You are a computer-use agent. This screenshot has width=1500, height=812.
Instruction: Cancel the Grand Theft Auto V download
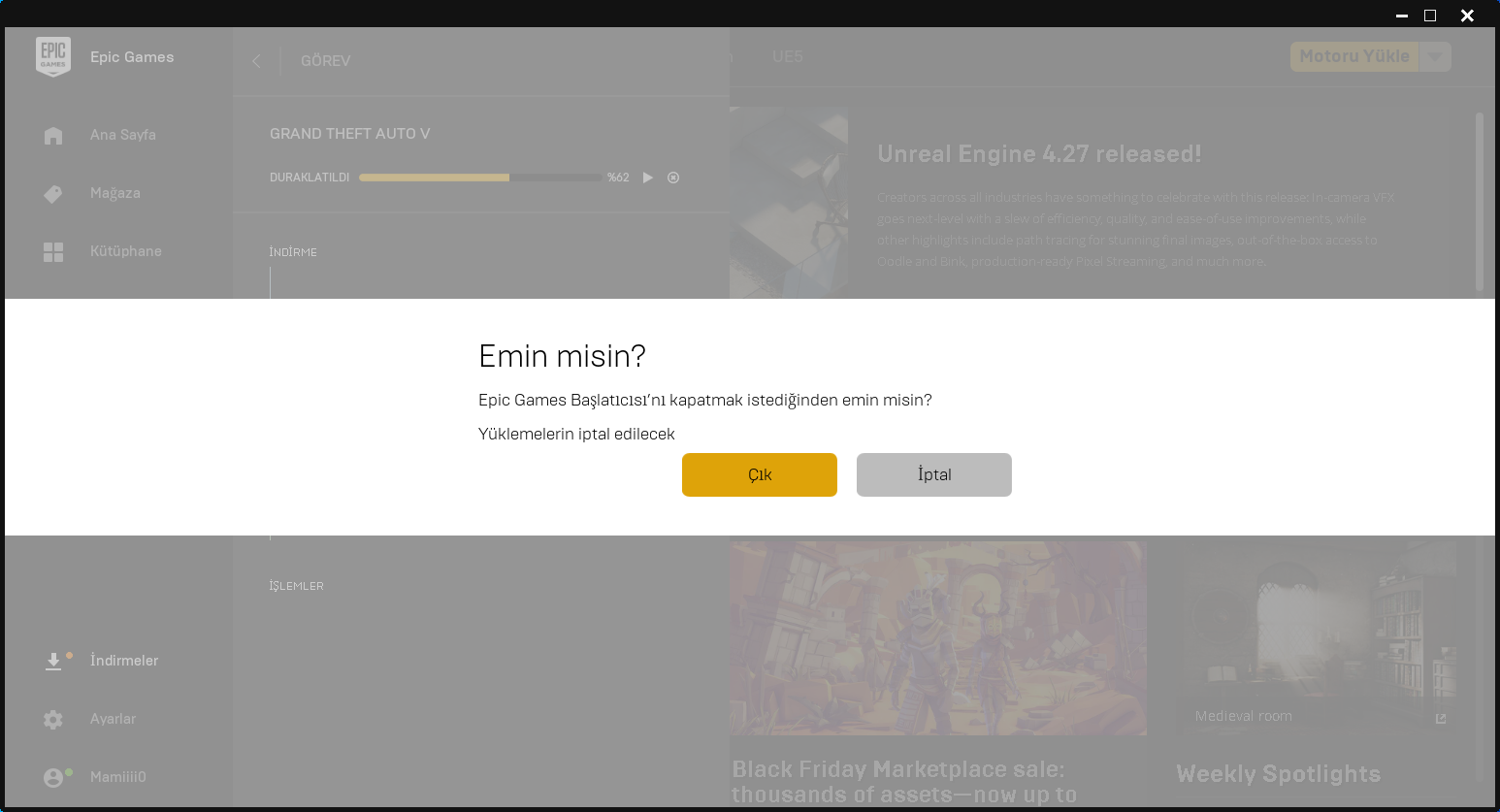[x=673, y=178]
